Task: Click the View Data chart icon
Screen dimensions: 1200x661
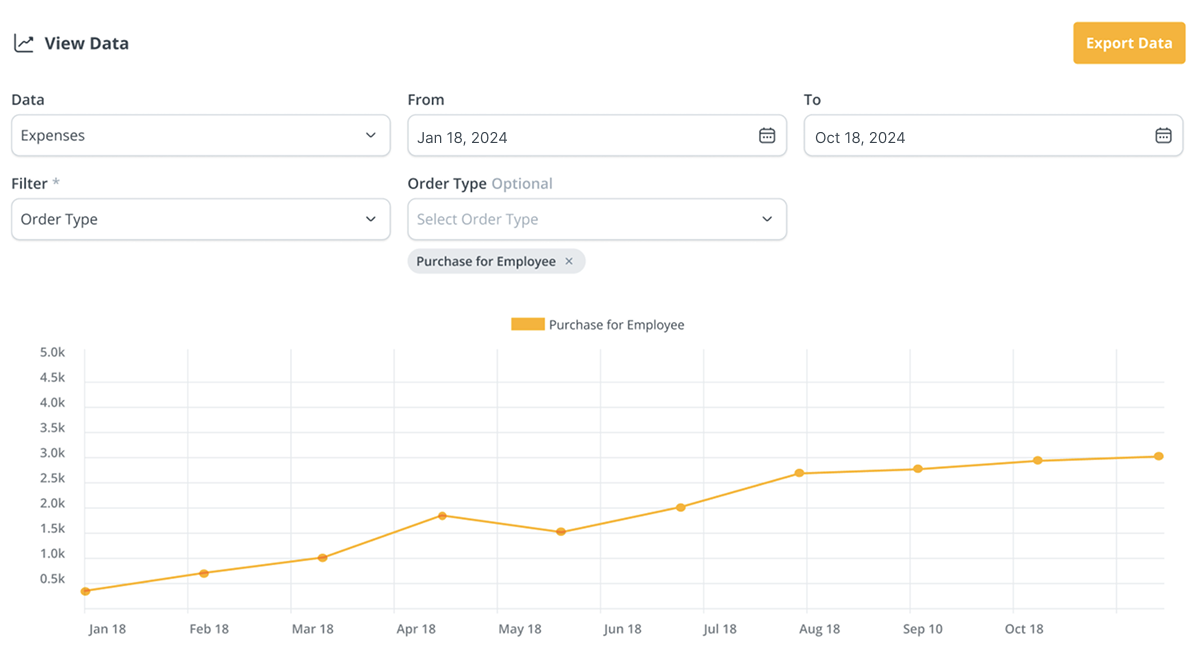Action: pos(23,43)
